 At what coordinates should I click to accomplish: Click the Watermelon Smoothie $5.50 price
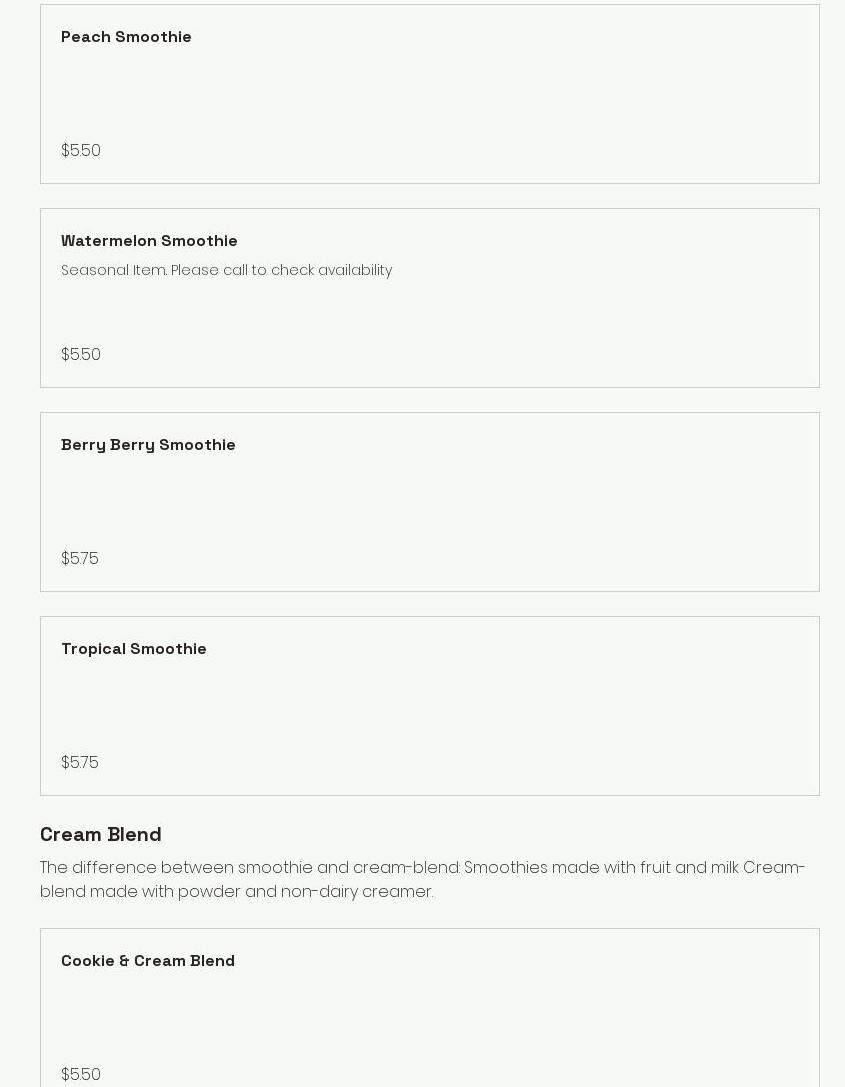81,355
